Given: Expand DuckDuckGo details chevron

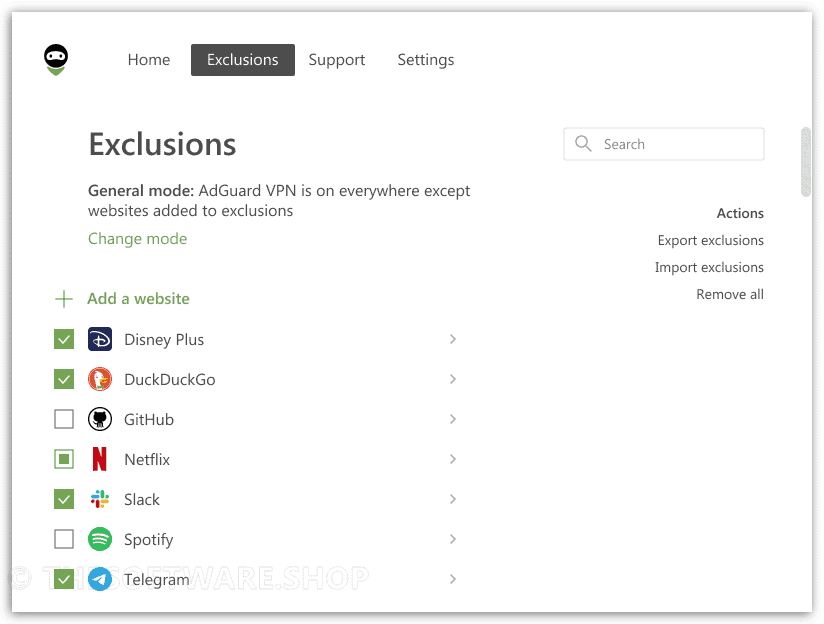Looking at the screenshot, I should pyautogui.click(x=452, y=379).
